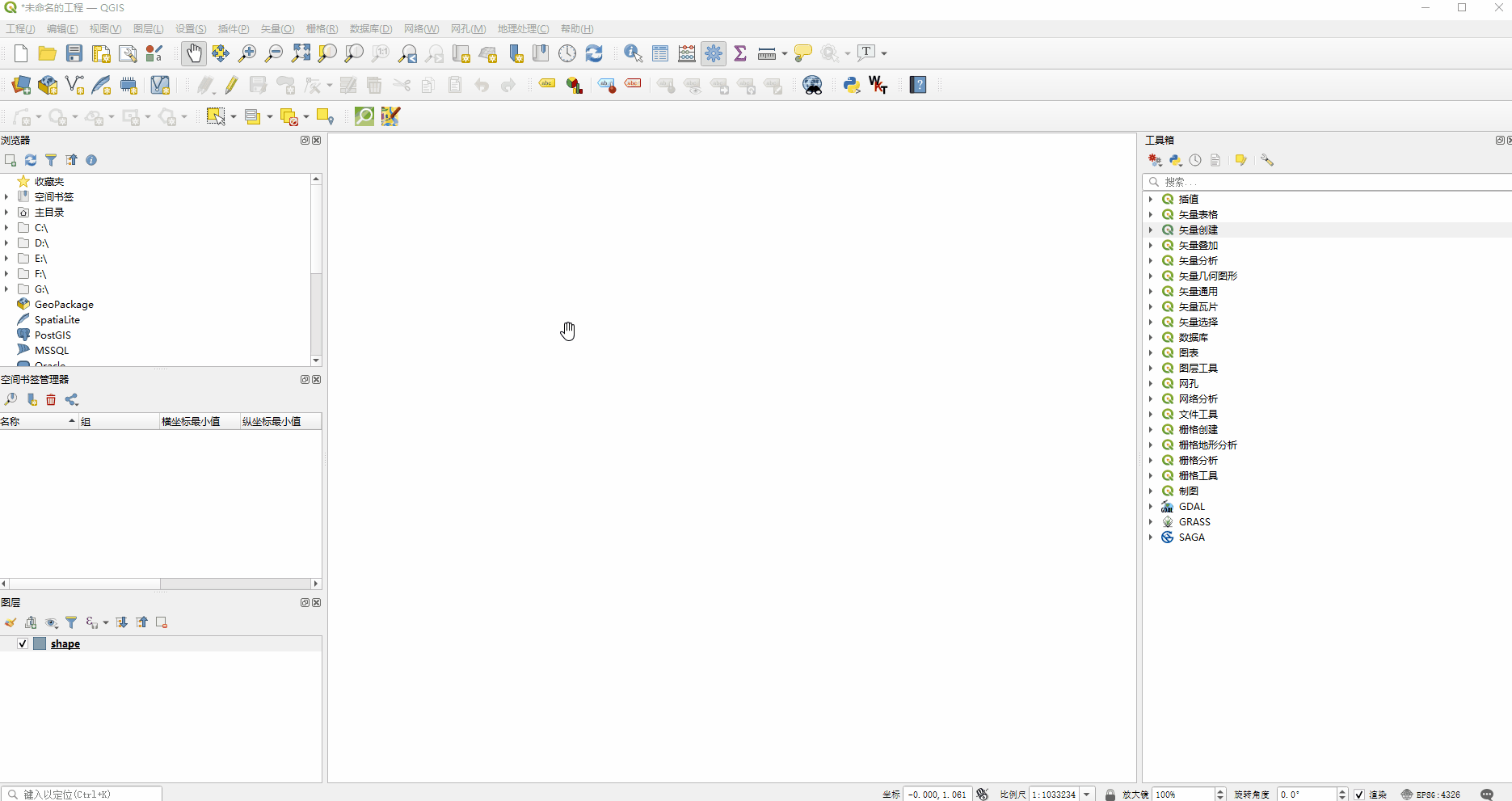Open the 视图(V) menu
Image resolution: width=1512 pixels, height=801 pixels.
coord(105,29)
